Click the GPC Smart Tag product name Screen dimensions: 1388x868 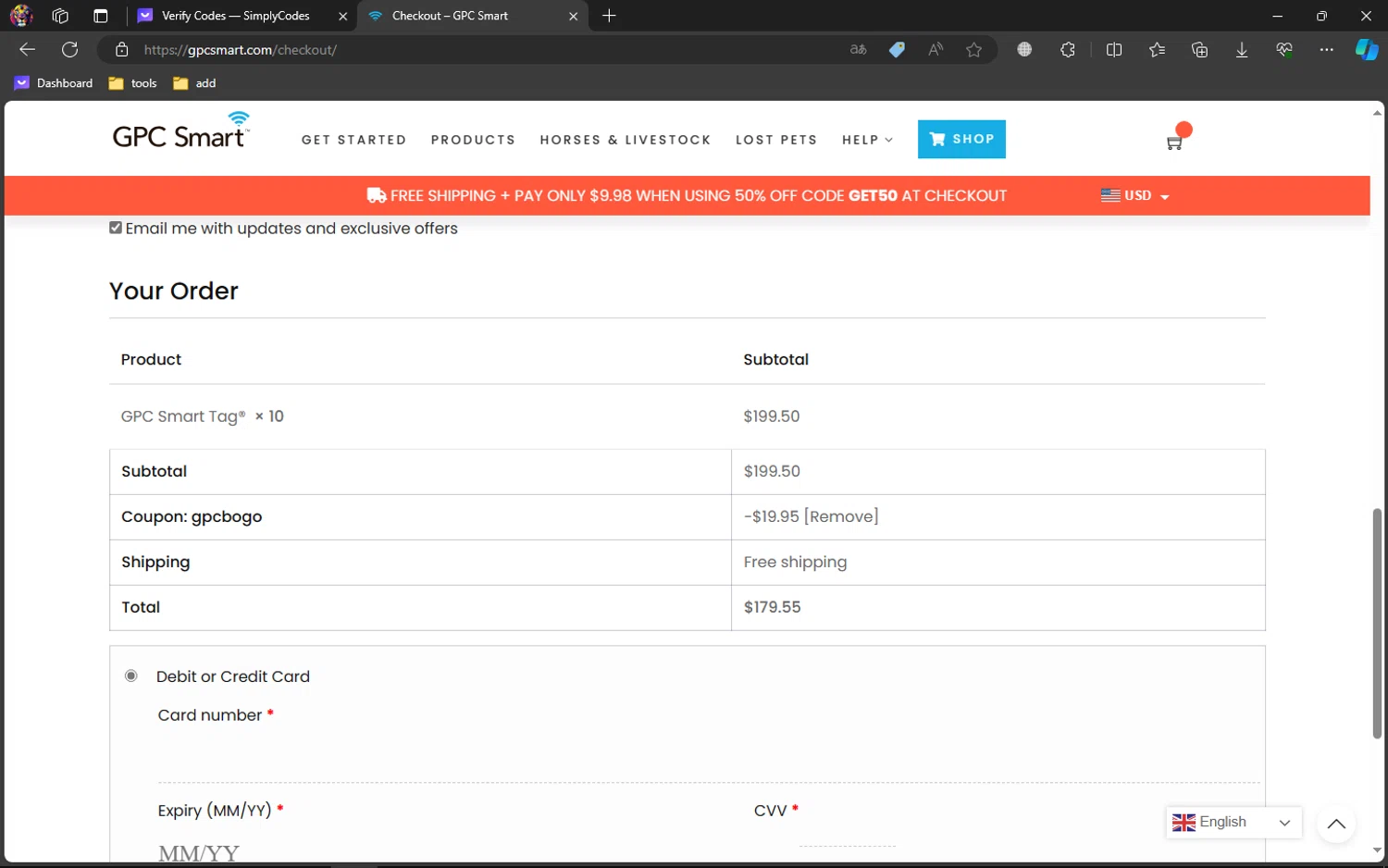click(183, 416)
